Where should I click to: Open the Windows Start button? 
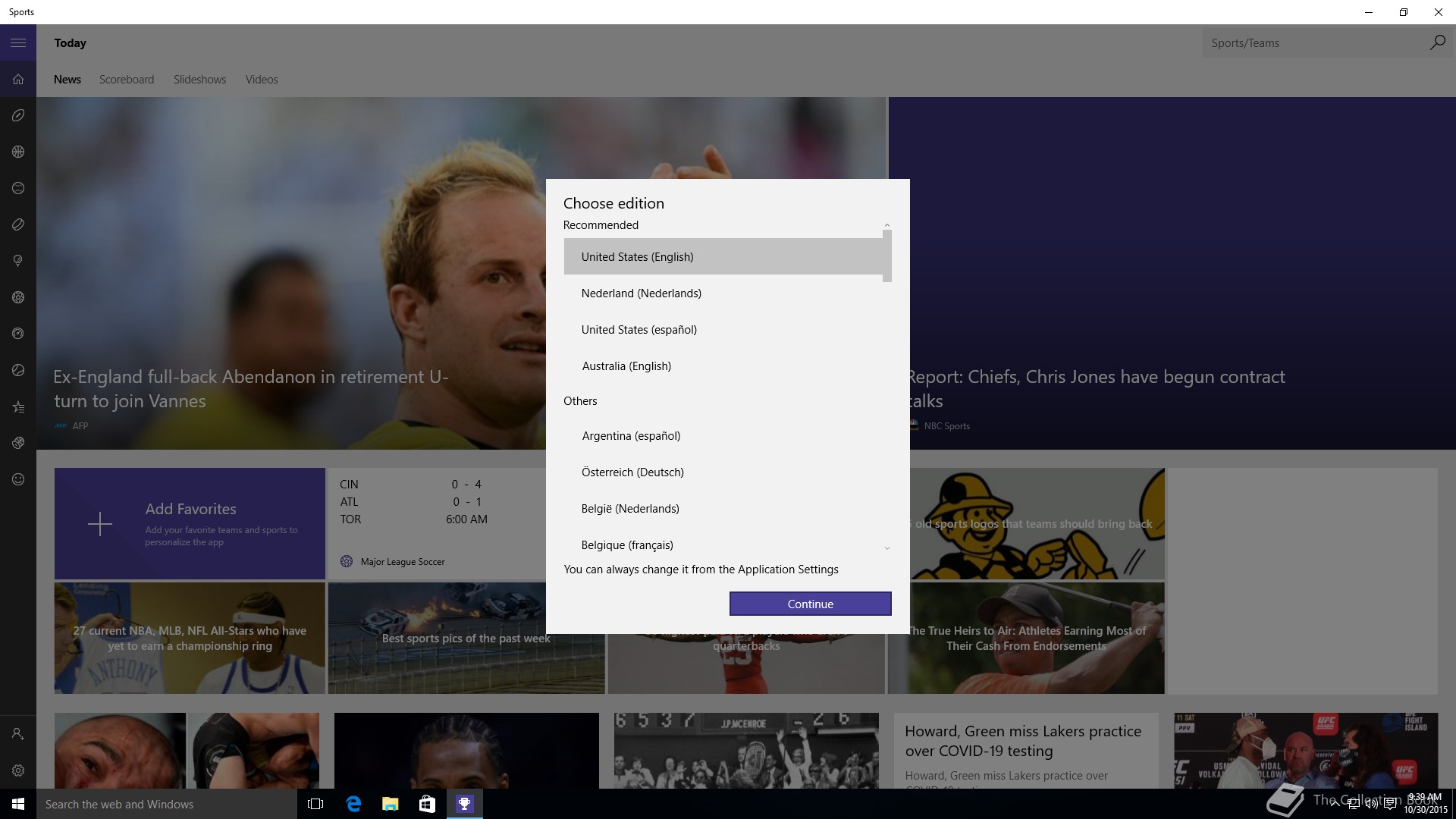coord(18,804)
